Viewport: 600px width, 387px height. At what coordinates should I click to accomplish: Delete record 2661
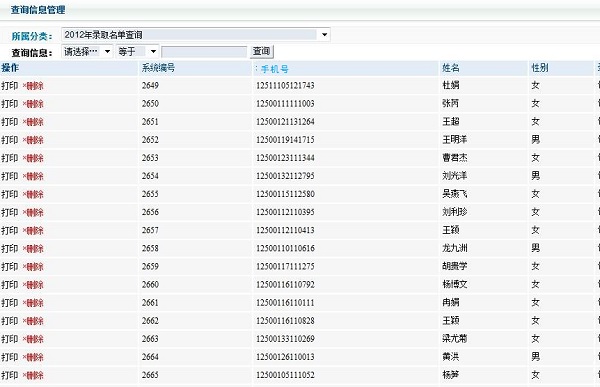(33, 303)
